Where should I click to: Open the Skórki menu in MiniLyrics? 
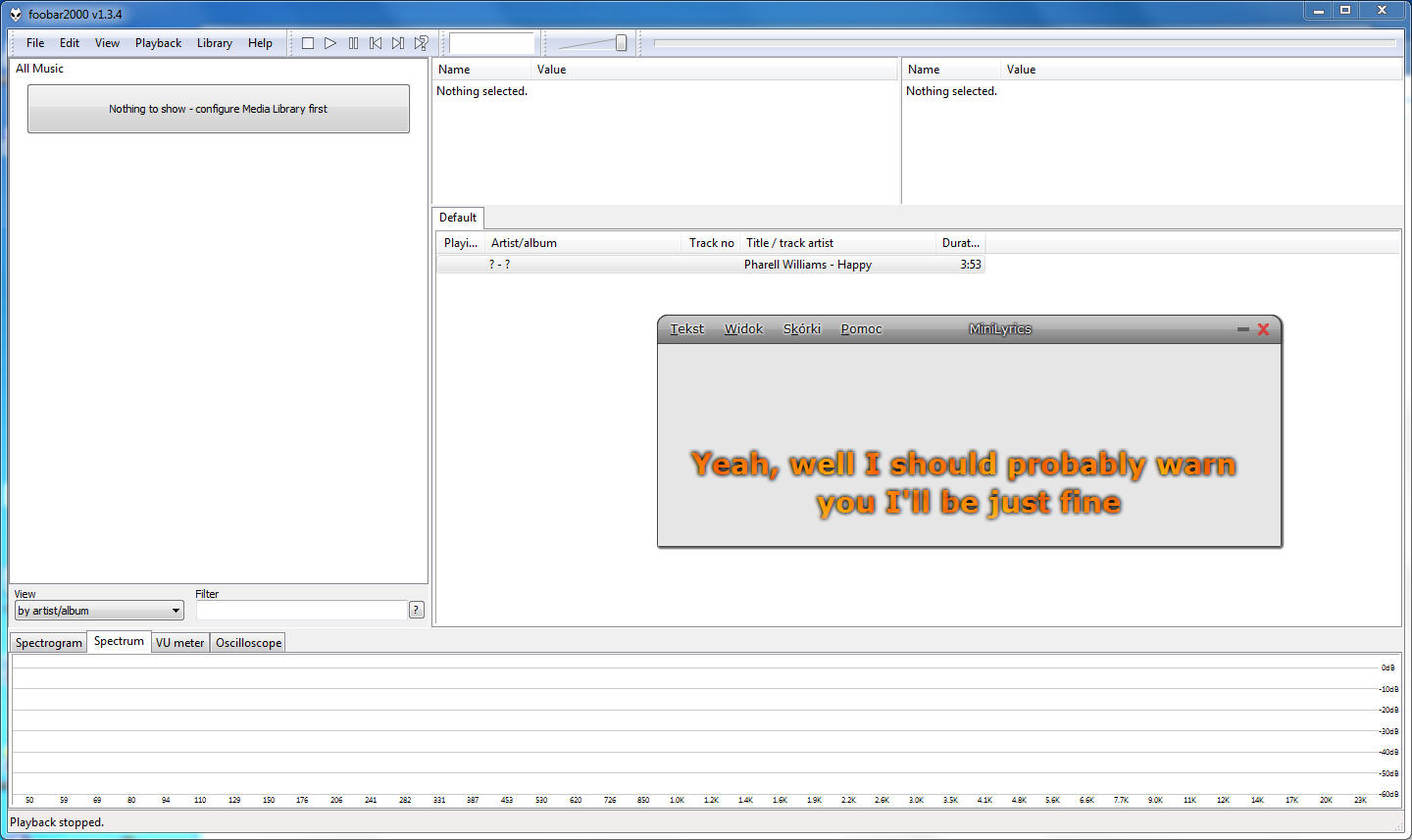pyautogui.click(x=801, y=329)
